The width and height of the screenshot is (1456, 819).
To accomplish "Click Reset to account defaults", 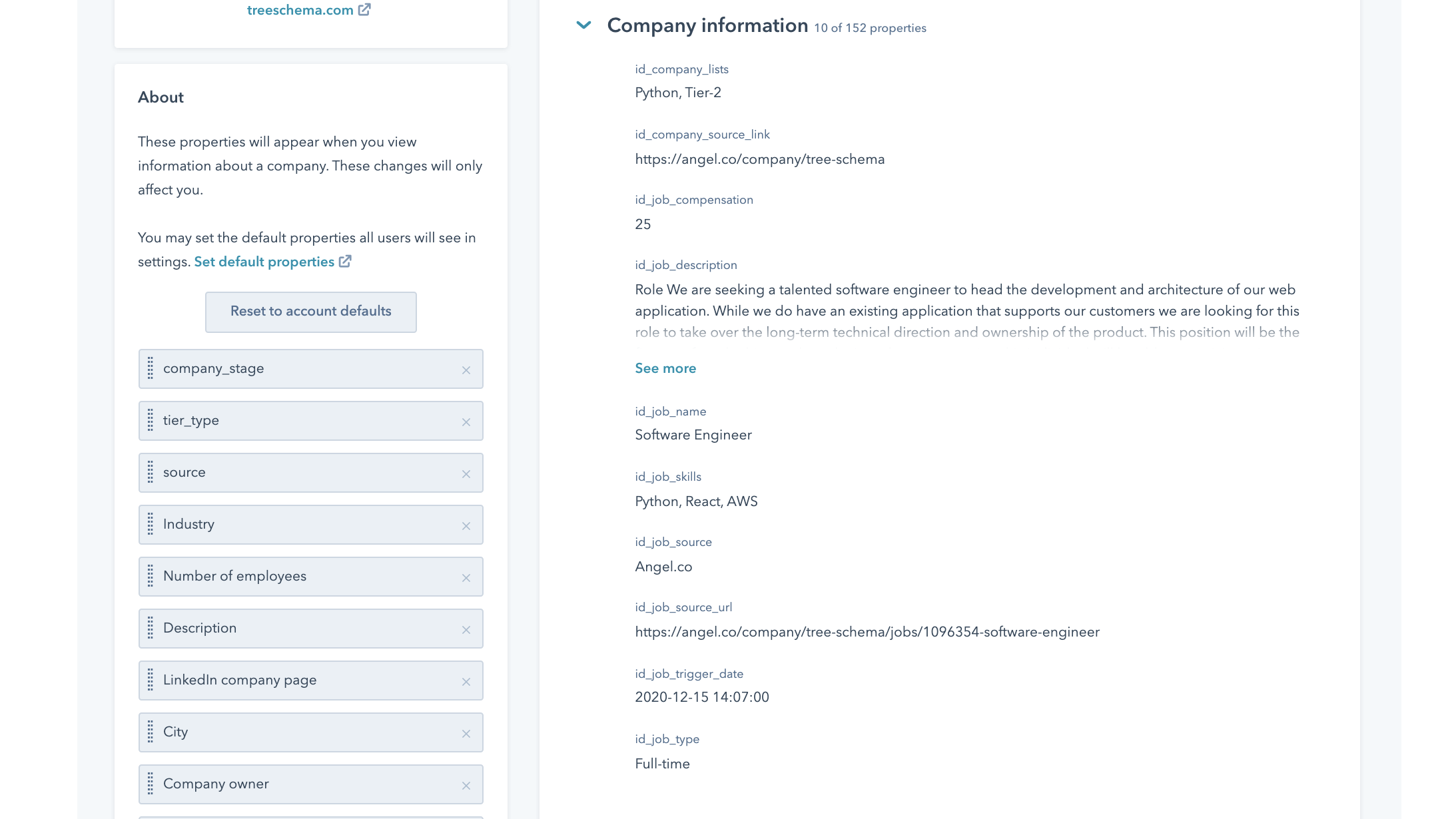I will (310, 311).
